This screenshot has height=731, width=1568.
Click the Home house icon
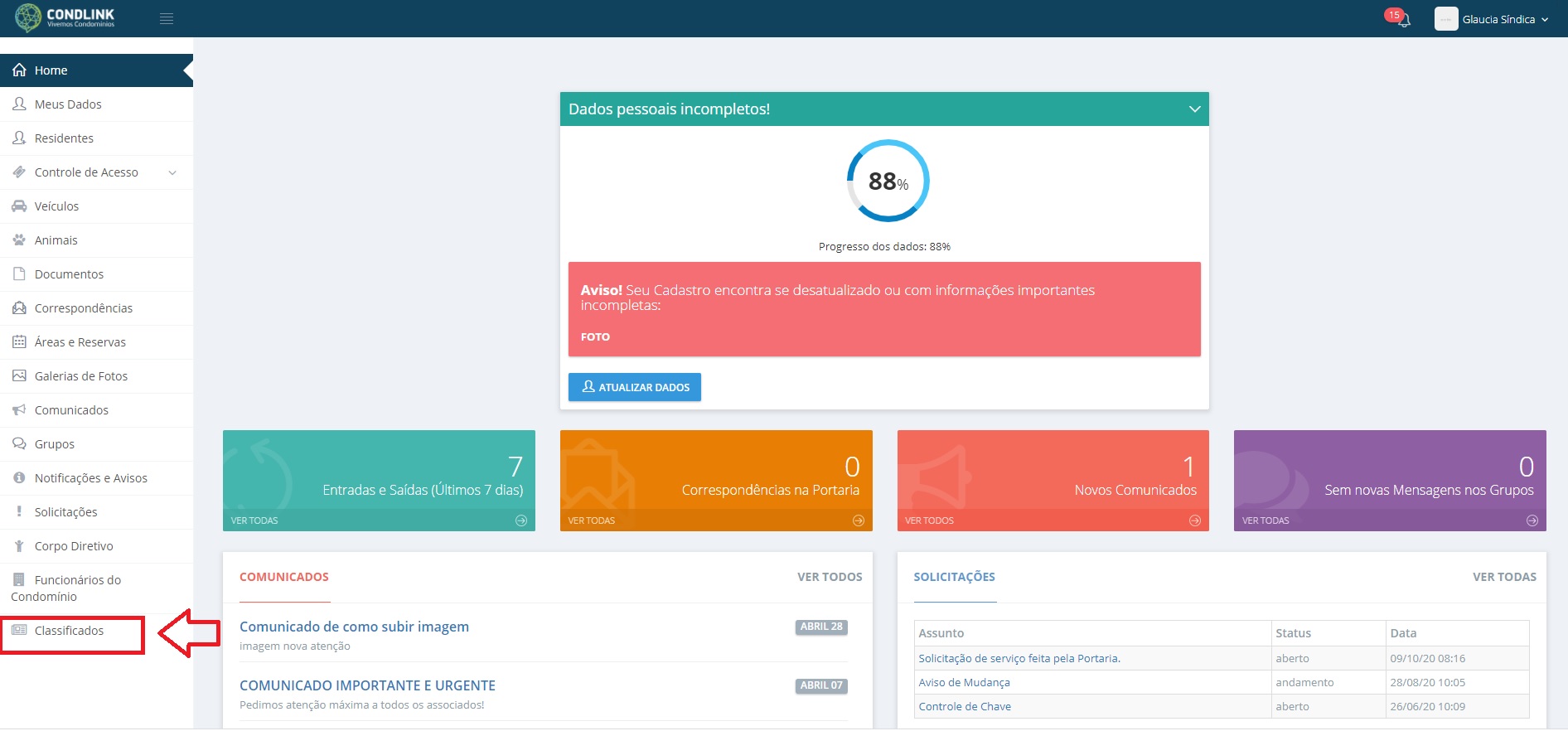(19, 70)
